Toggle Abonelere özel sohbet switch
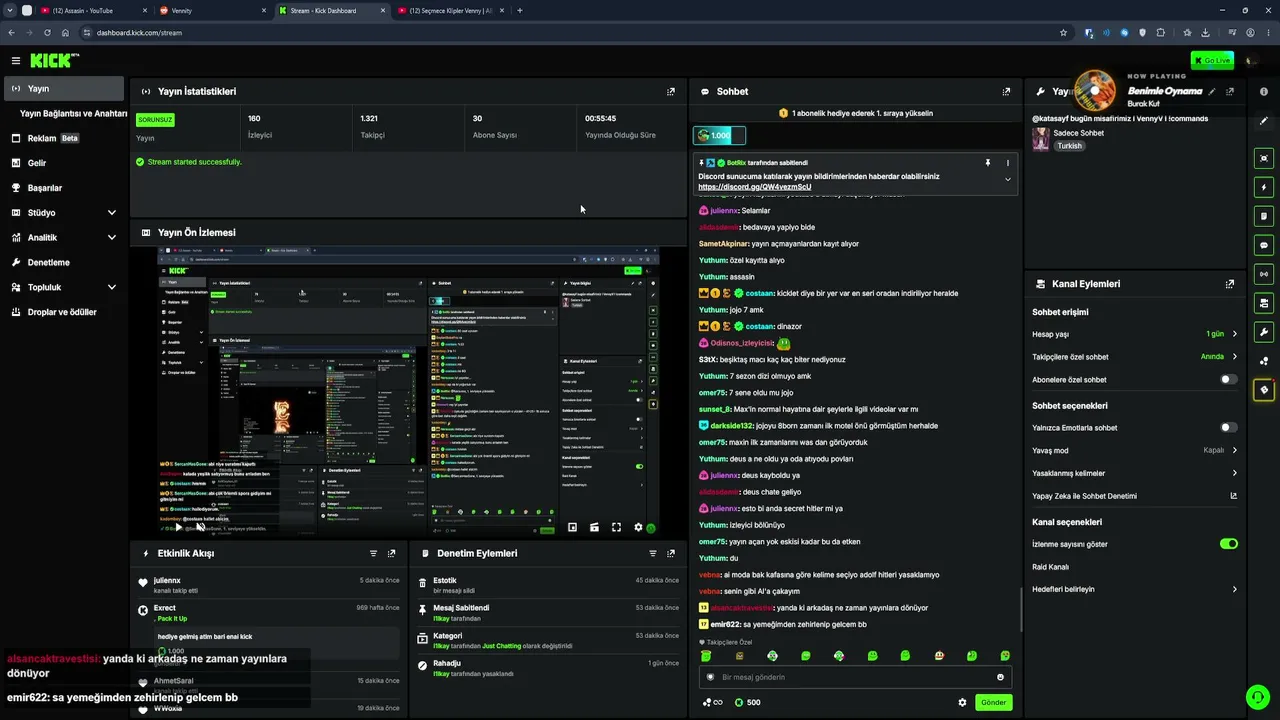This screenshot has width=1280, height=720. click(1228, 380)
